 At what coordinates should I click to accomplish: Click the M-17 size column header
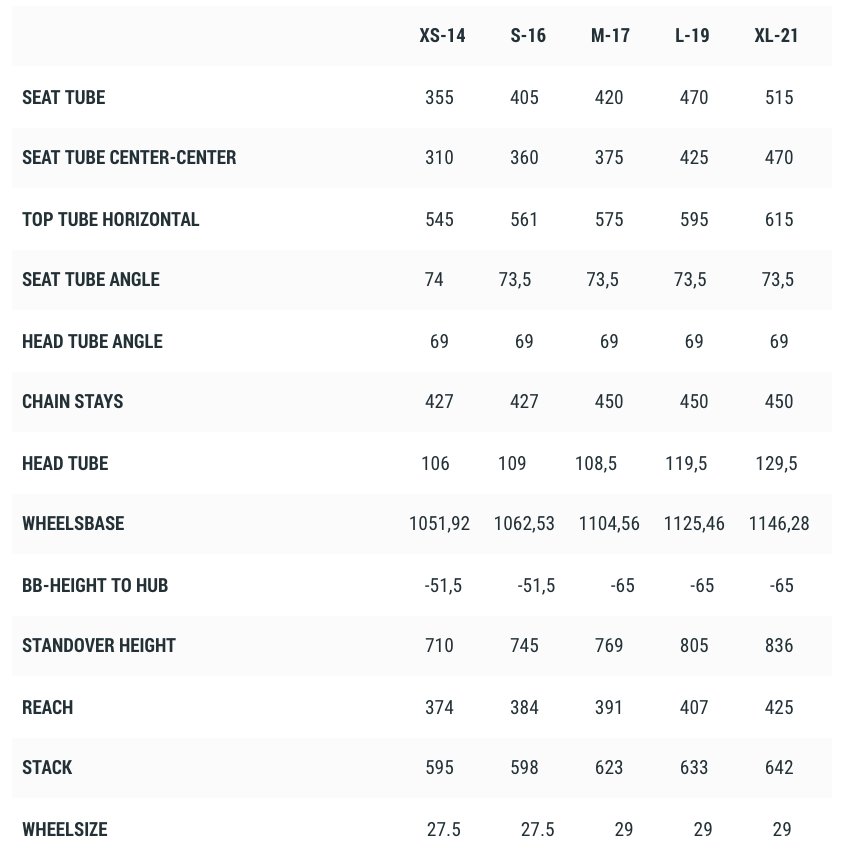(610, 36)
